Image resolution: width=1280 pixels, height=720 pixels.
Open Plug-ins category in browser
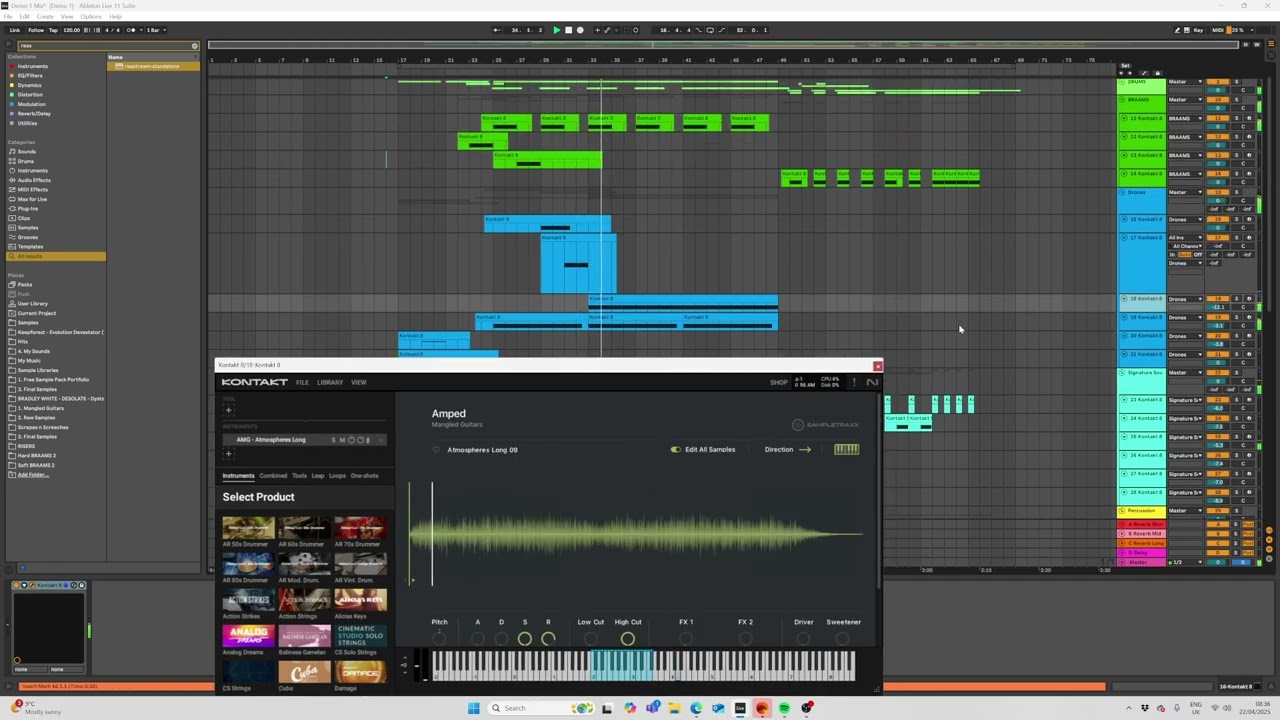point(27,209)
